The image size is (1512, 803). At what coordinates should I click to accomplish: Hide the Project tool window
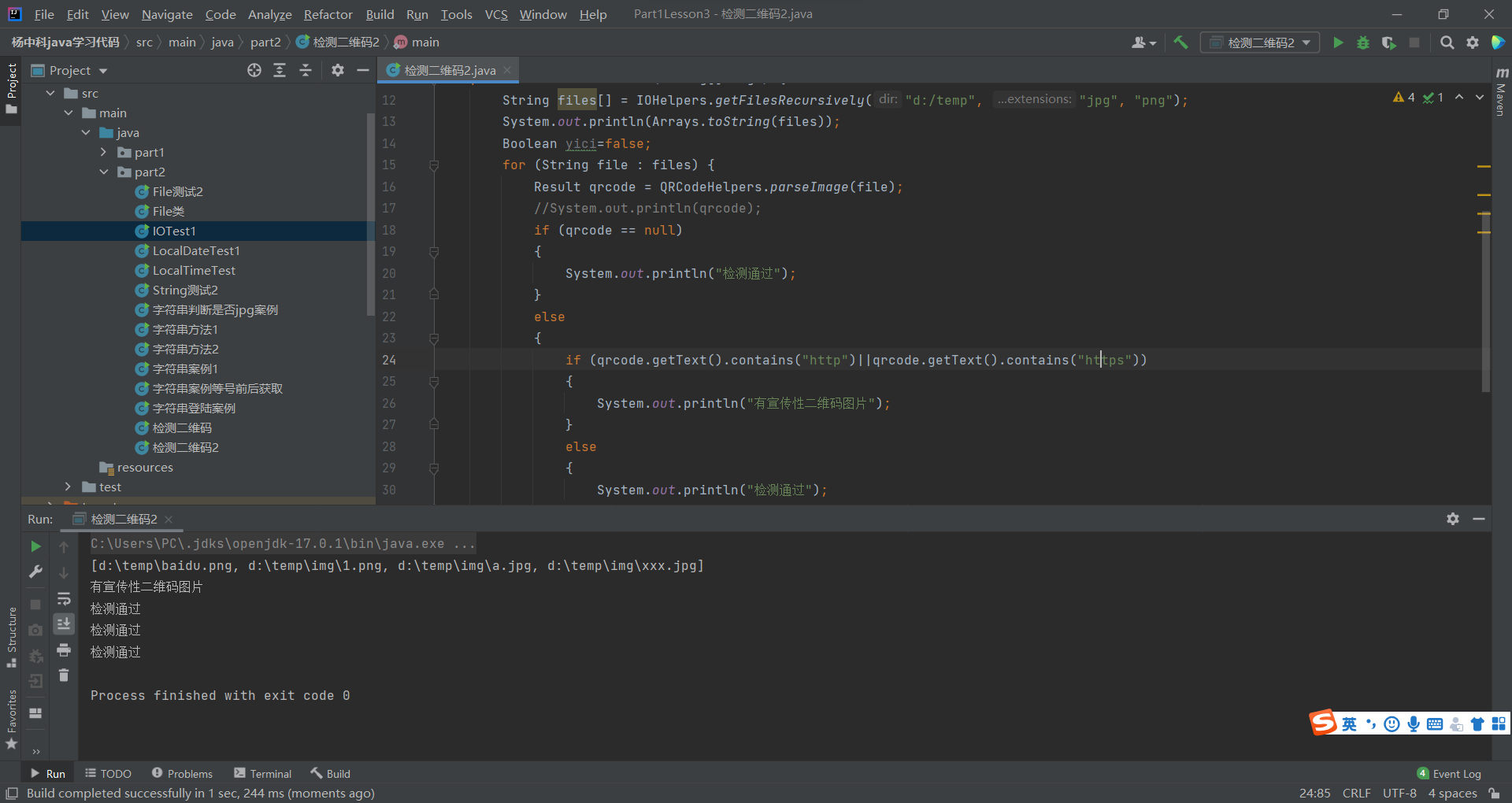363,70
